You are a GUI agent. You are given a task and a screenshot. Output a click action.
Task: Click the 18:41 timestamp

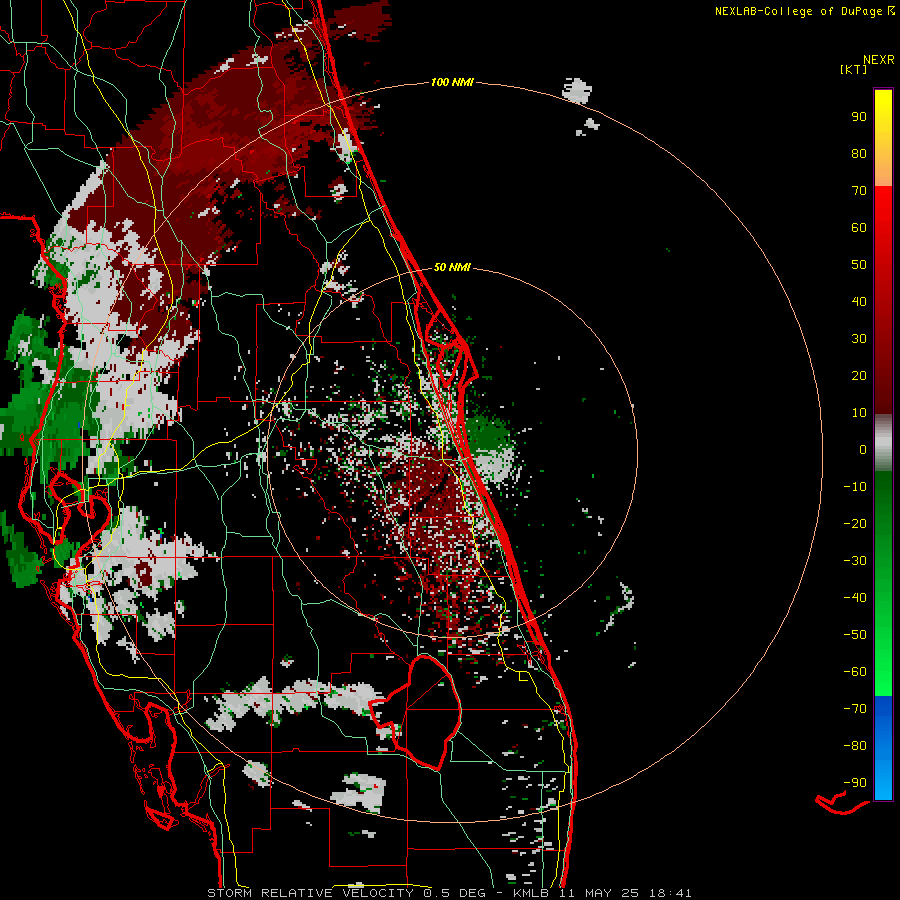[670, 893]
